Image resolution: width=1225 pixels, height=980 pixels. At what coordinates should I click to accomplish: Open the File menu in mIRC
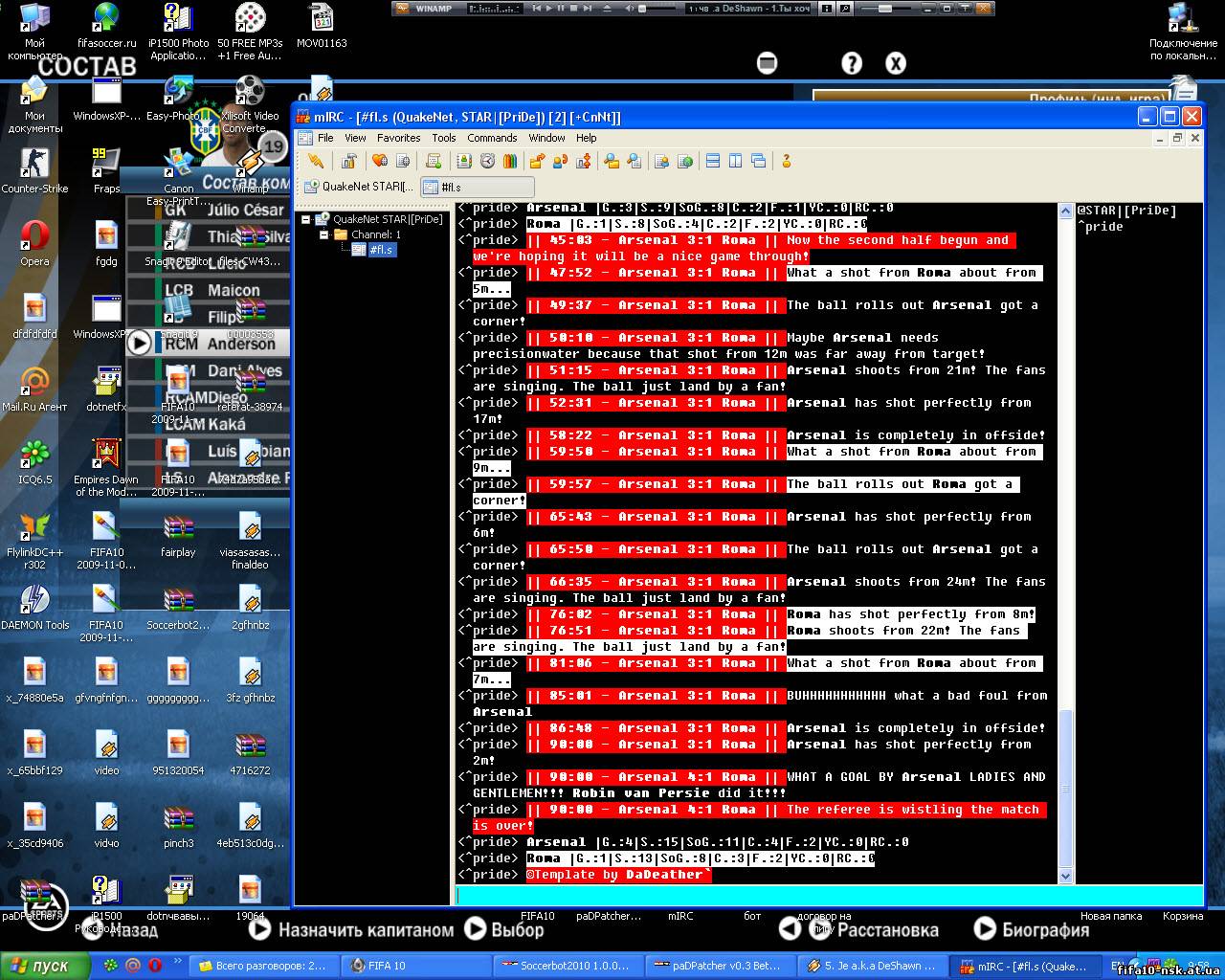coord(325,138)
